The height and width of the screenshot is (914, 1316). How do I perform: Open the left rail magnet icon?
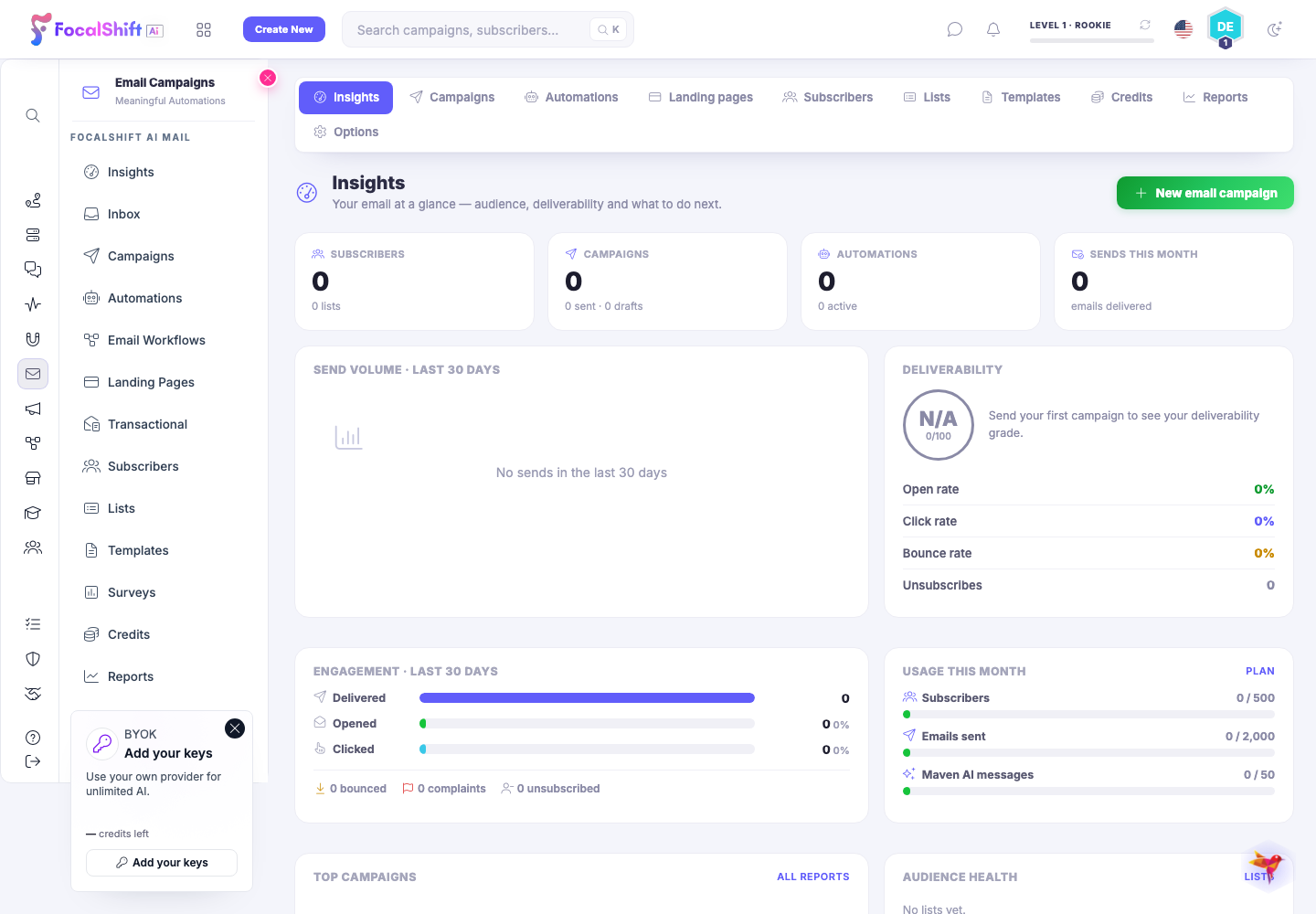[x=33, y=339]
